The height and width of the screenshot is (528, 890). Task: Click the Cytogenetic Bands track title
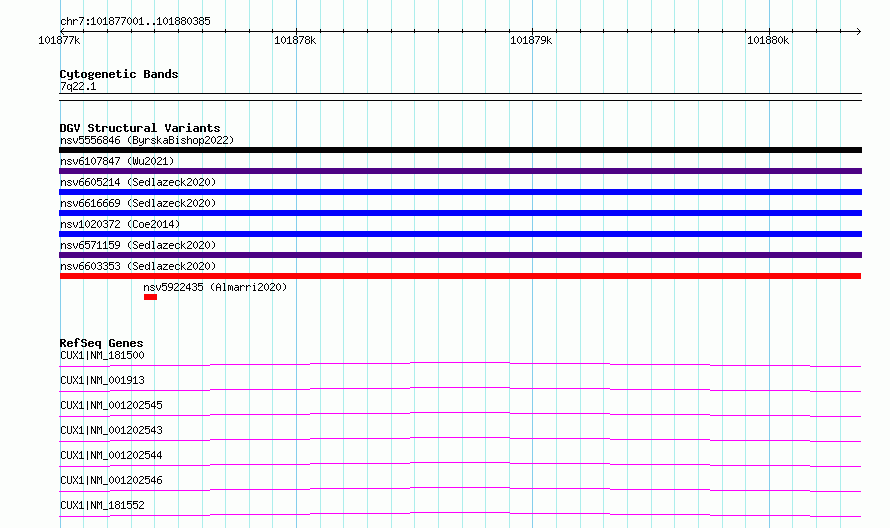click(x=119, y=74)
